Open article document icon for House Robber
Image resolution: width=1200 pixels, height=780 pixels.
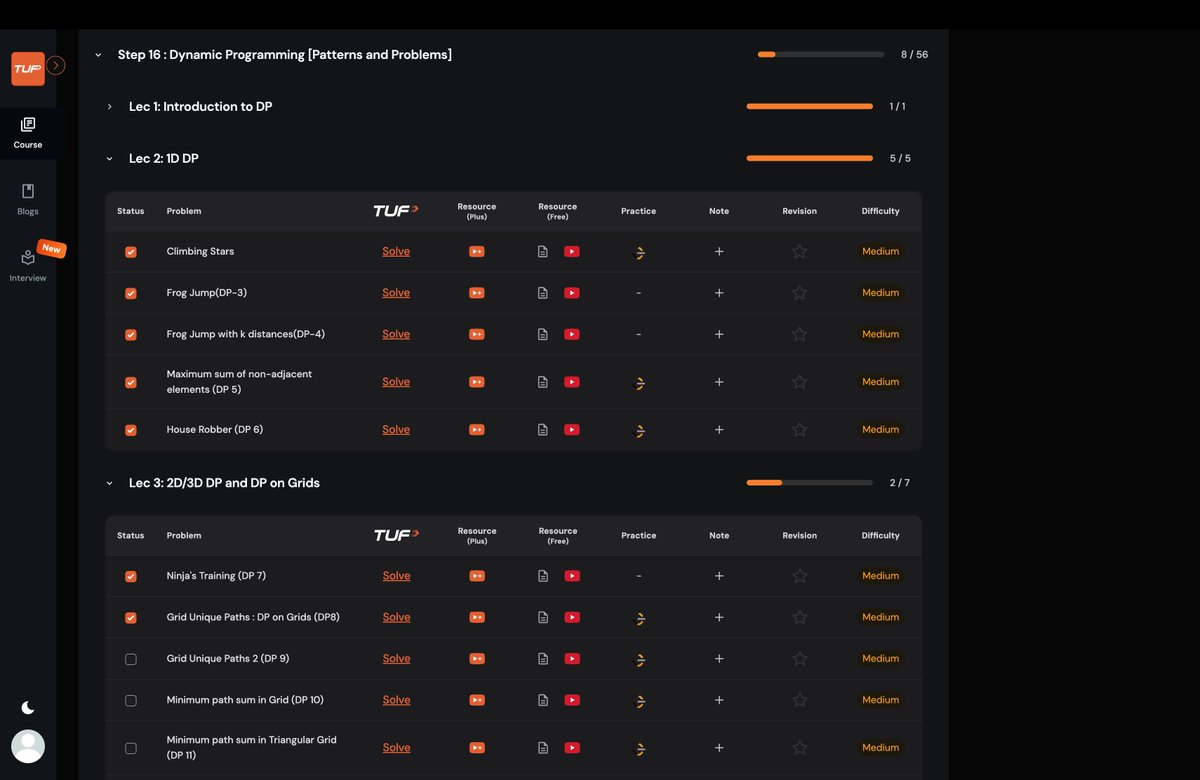tap(543, 430)
